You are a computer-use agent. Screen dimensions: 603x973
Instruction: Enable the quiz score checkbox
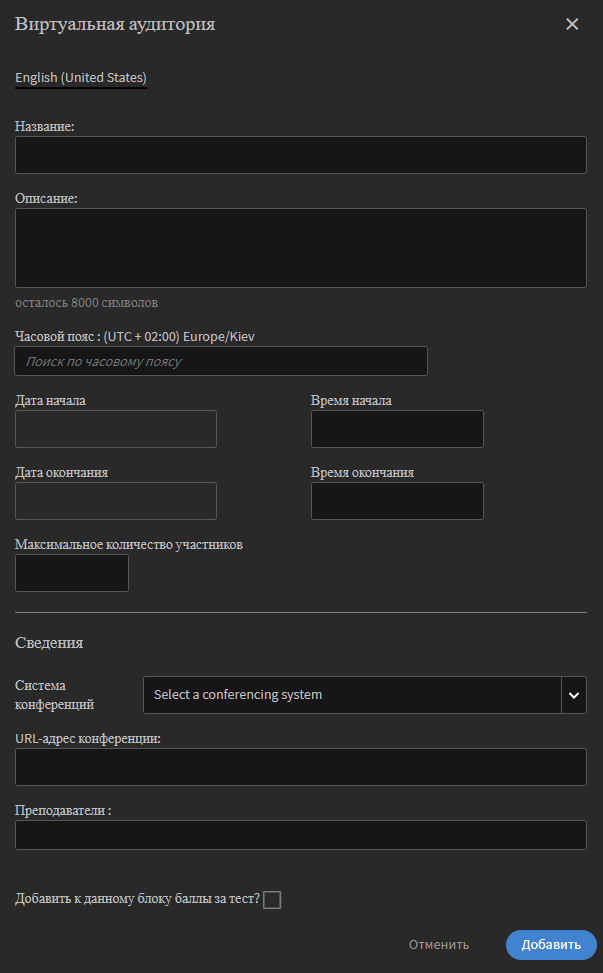272,900
